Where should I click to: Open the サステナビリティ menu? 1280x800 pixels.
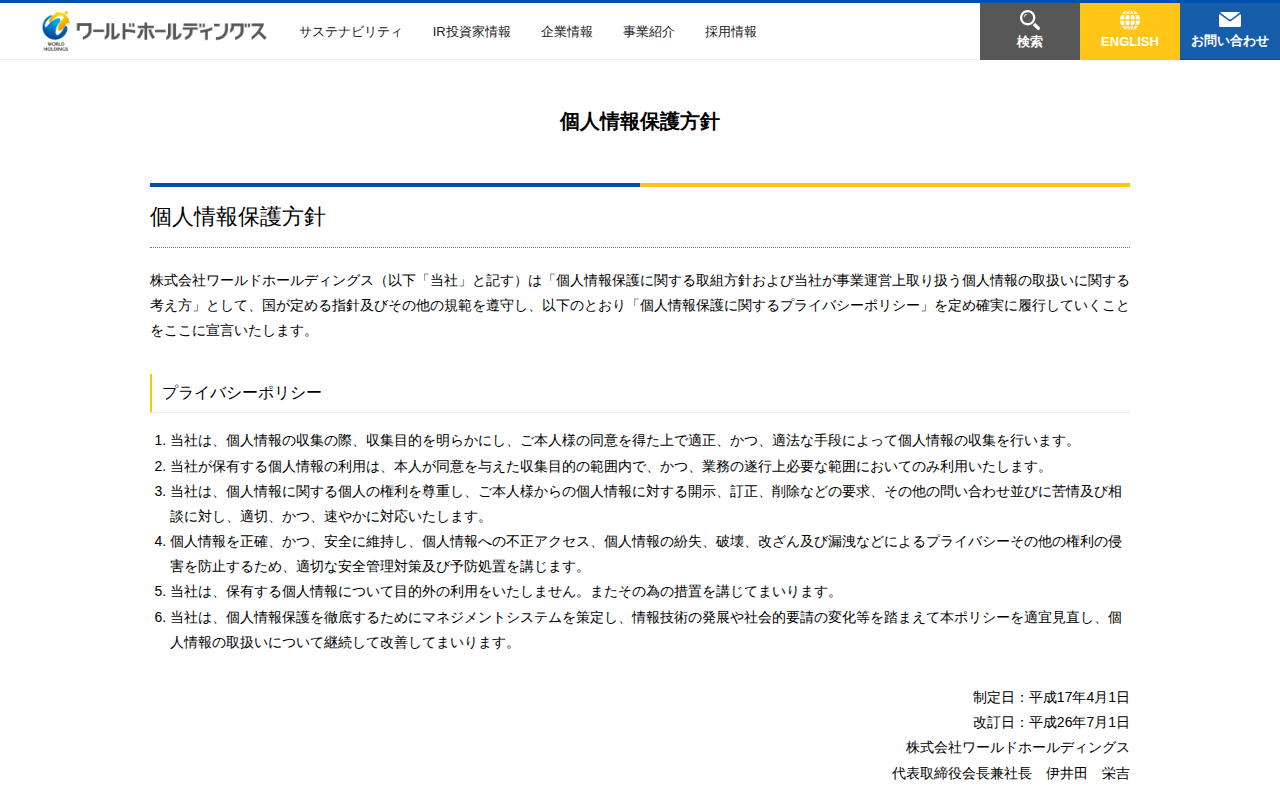[351, 32]
